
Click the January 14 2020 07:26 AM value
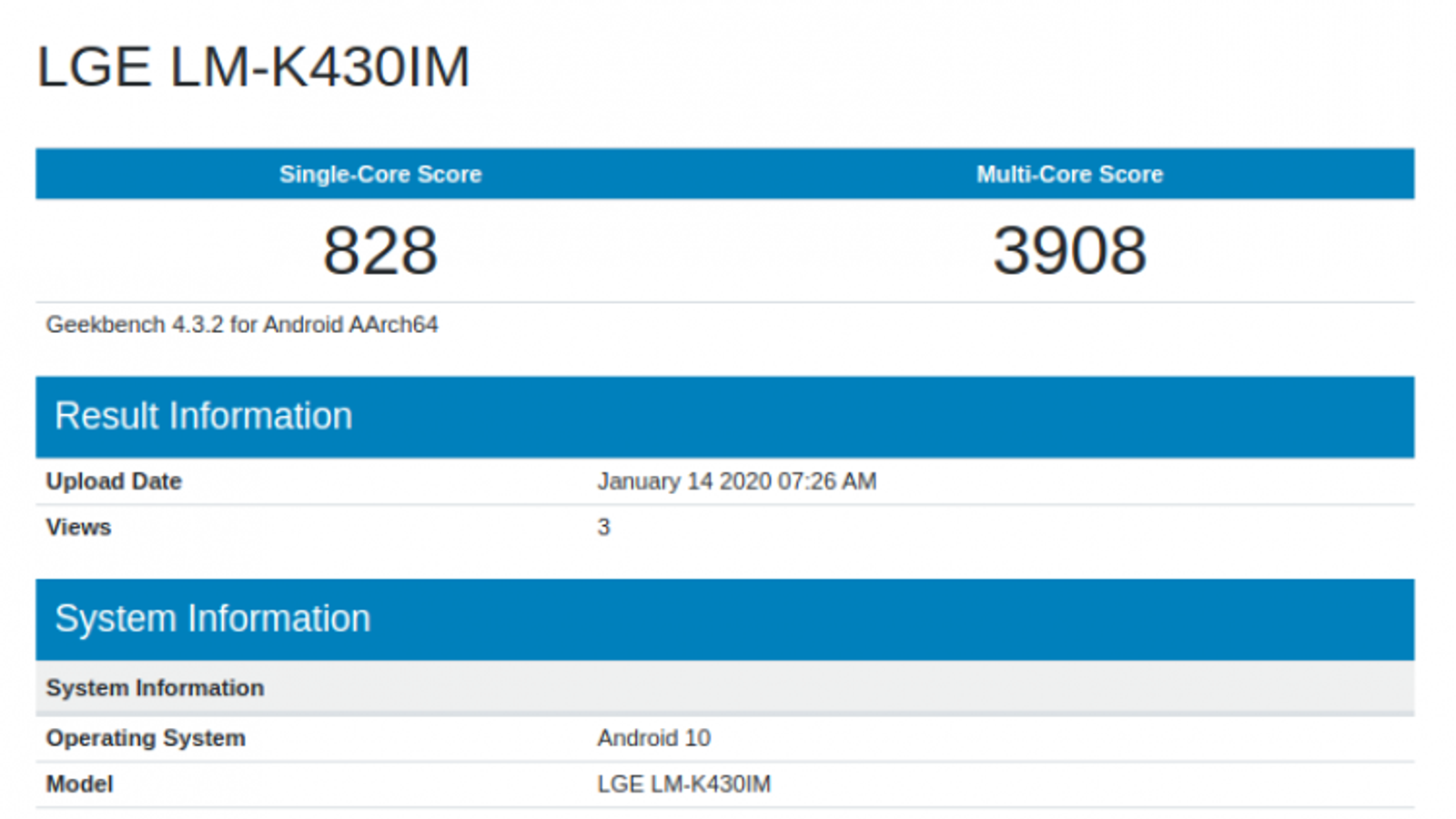click(737, 481)
